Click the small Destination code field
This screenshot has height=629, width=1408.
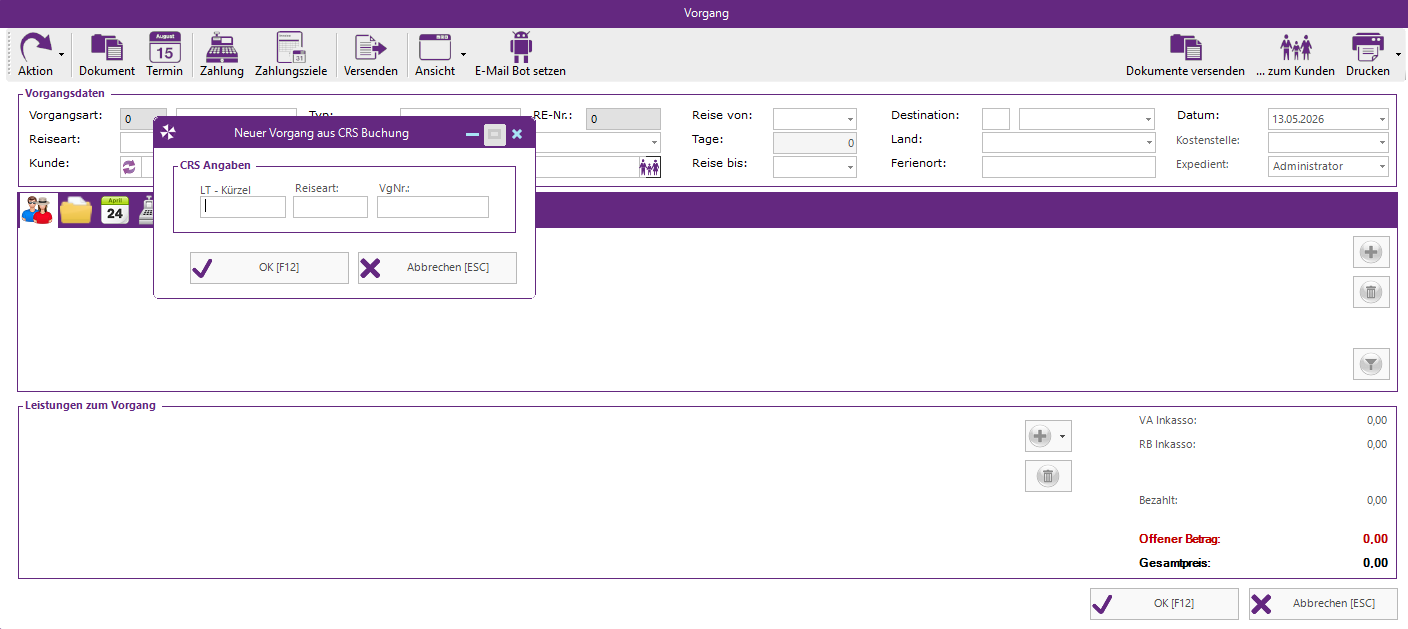click(x=996, y=118)
